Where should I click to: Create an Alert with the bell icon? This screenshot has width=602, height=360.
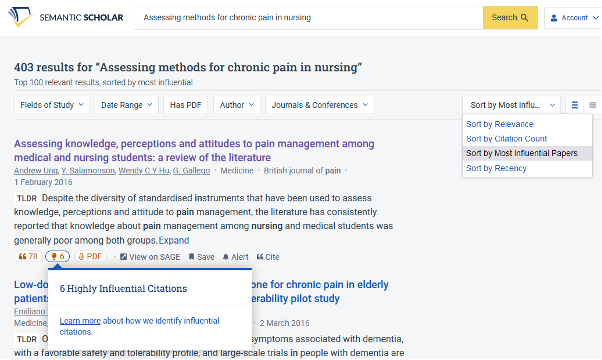(235, 257)
